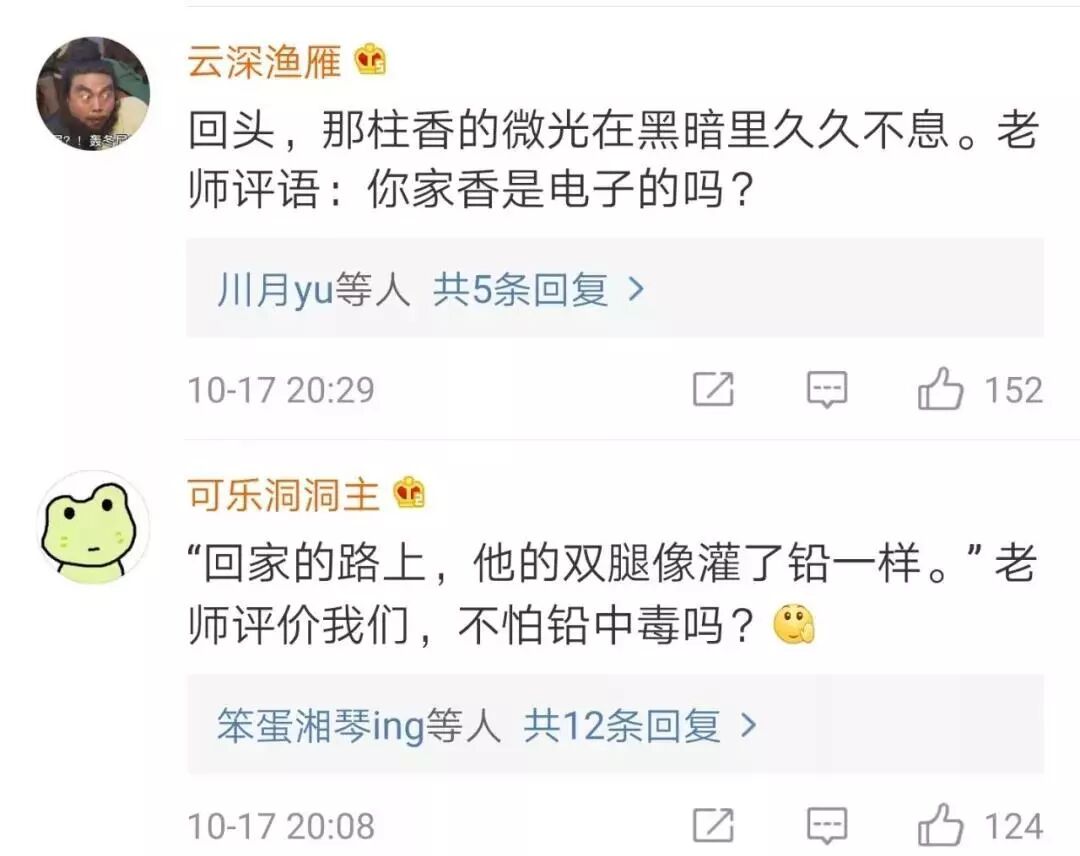Viewport: 1080px width, 856px height.
Task: Click replier name 笨蛋湘琴ing
Action: click(321, 725)
